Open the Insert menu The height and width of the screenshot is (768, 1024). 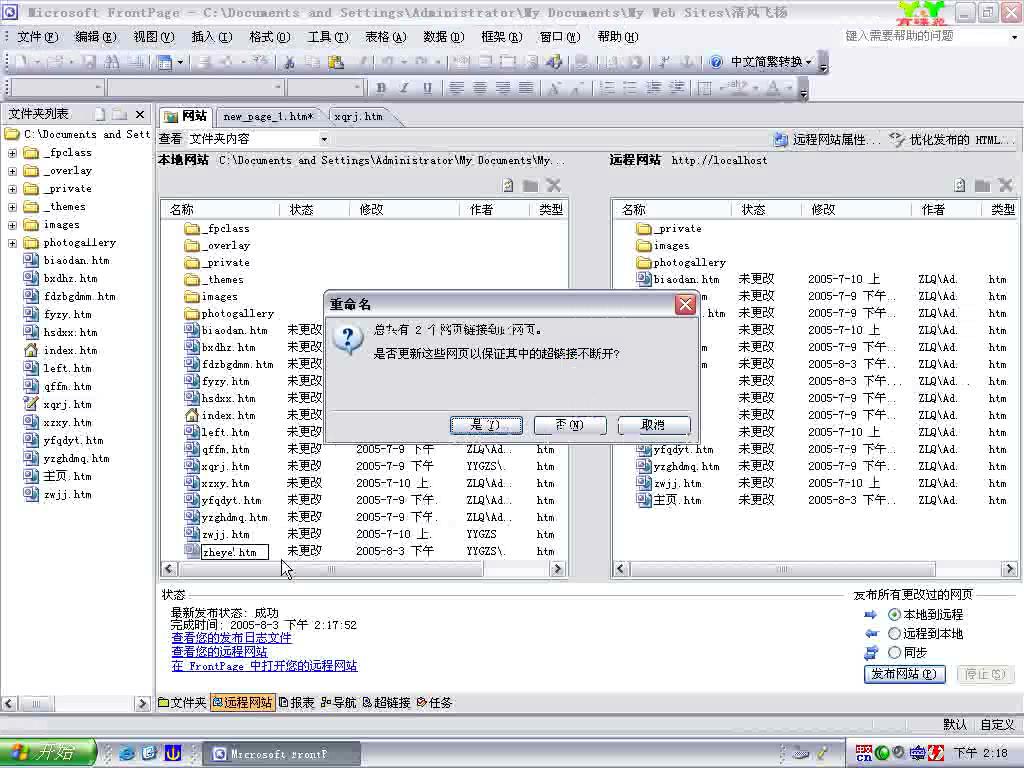tap(212, 37)
